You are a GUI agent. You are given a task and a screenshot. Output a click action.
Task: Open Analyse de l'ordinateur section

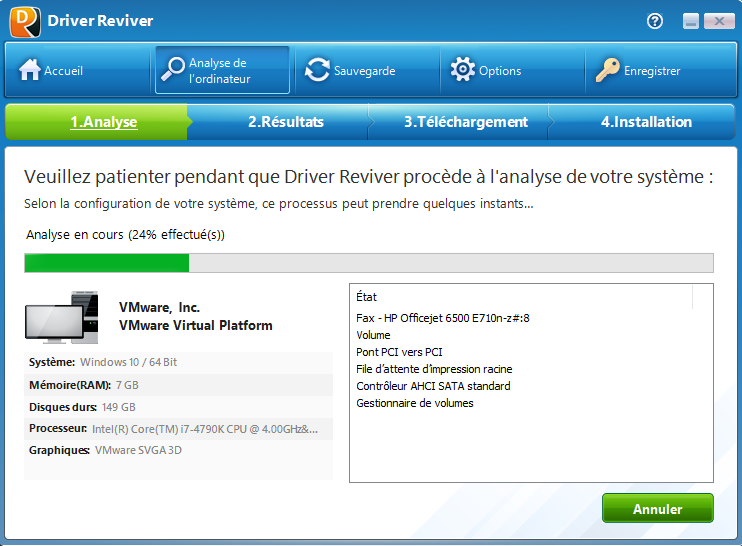(222, 70)
